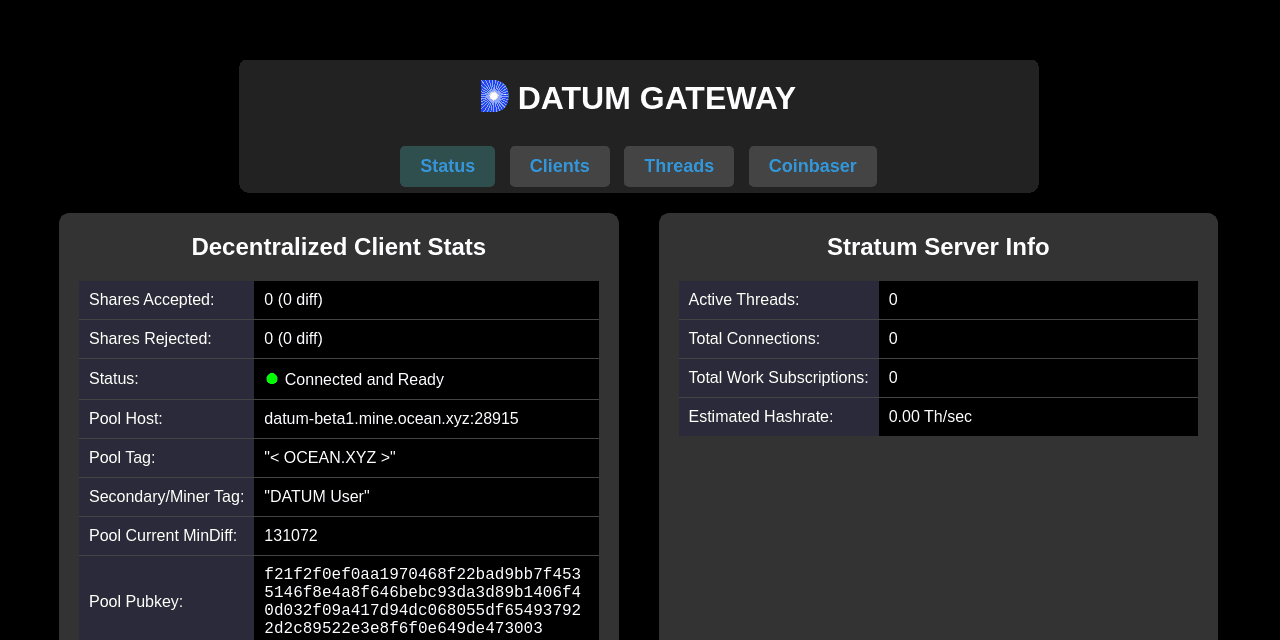Click the Total Work Subscriptions value 0
This screenshot has height=640, width=1280.
tap(893, 378)
